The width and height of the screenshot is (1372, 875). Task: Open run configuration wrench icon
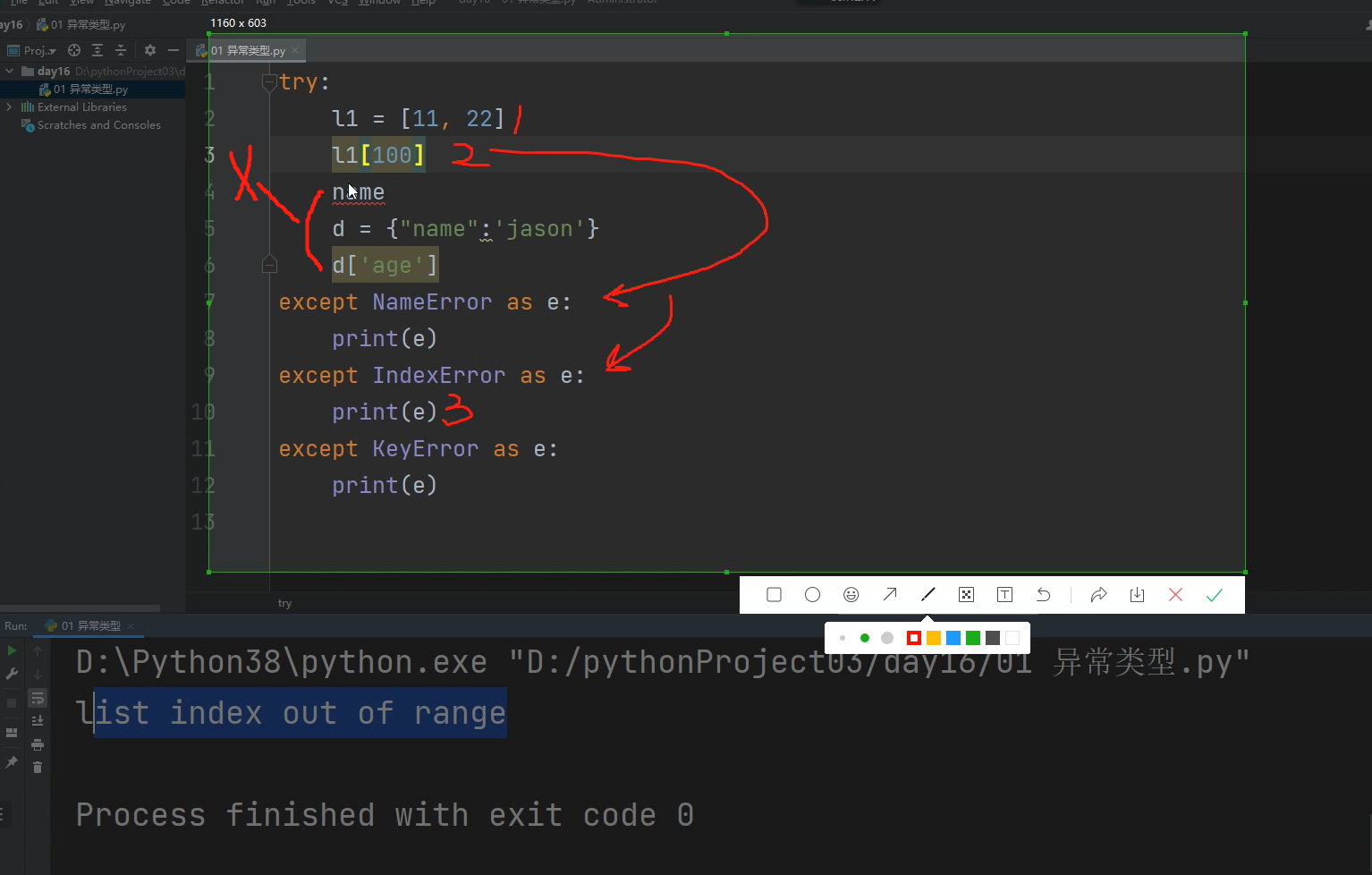(x=12, y=675)
